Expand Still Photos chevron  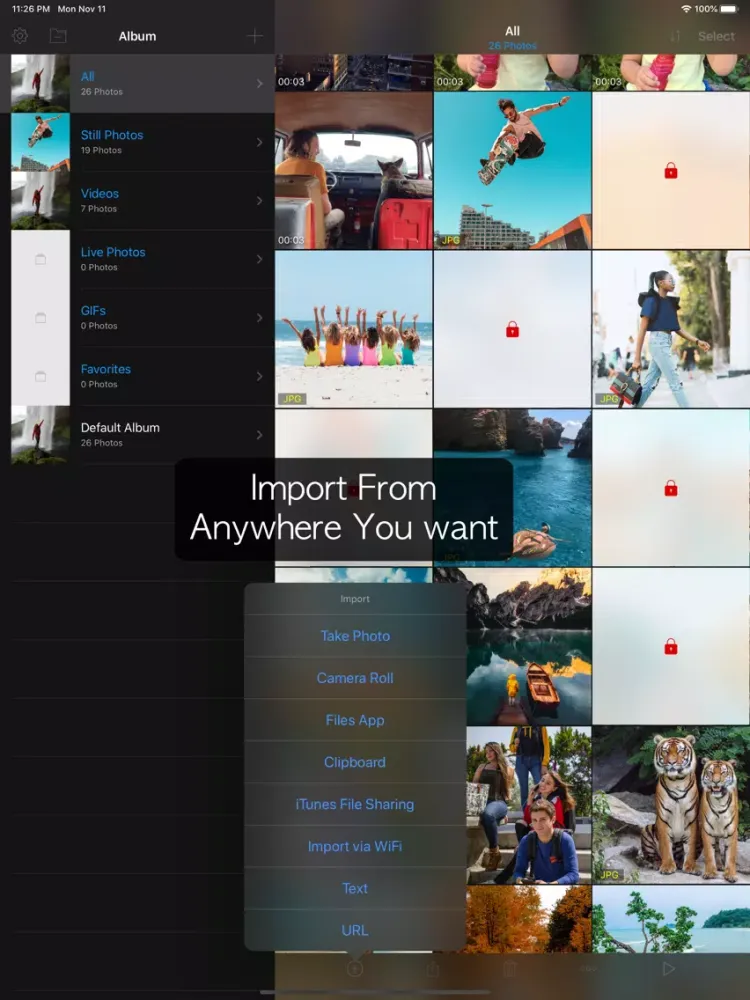click(260, 142)
